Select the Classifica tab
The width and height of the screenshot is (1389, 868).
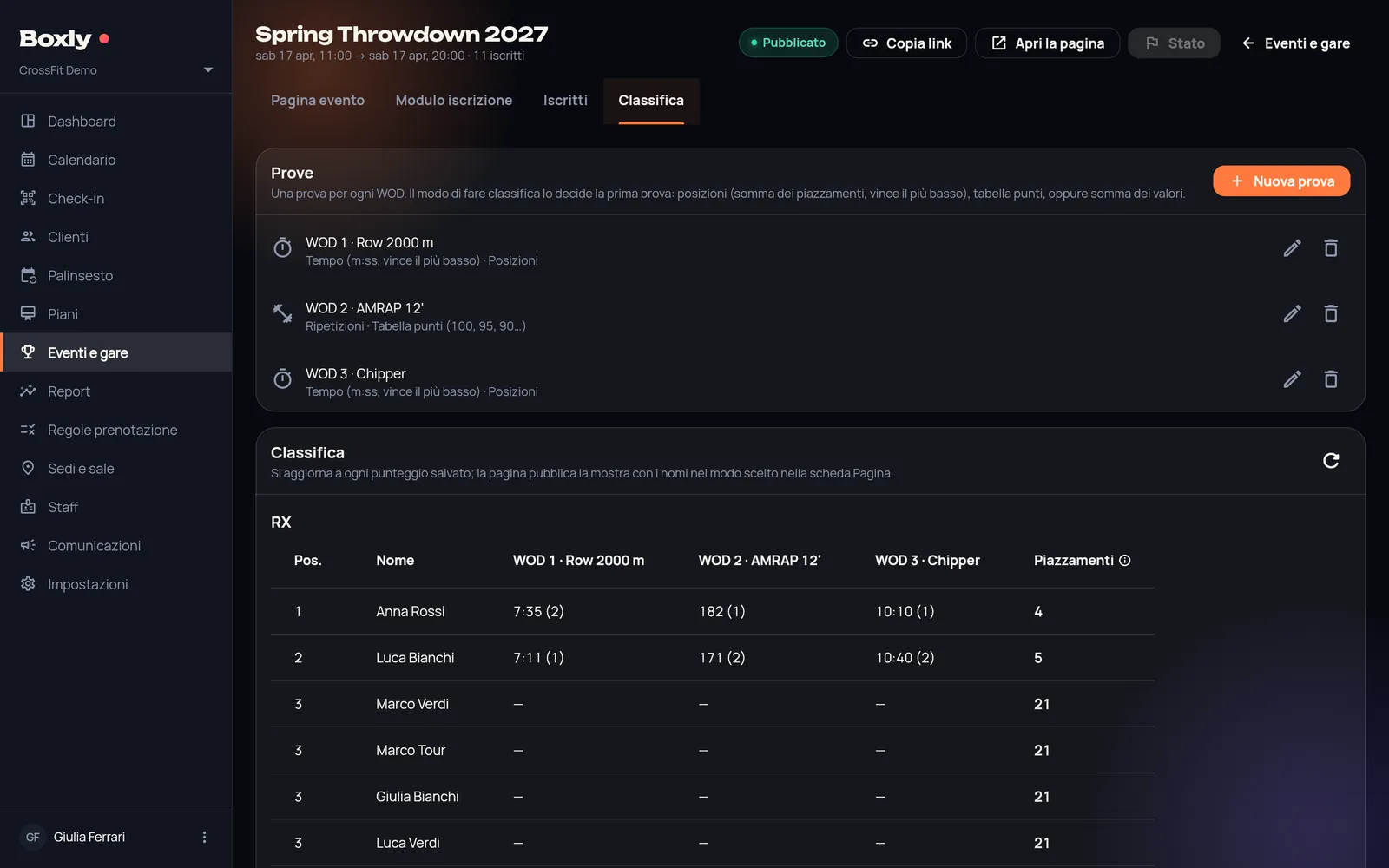point(651,101)
